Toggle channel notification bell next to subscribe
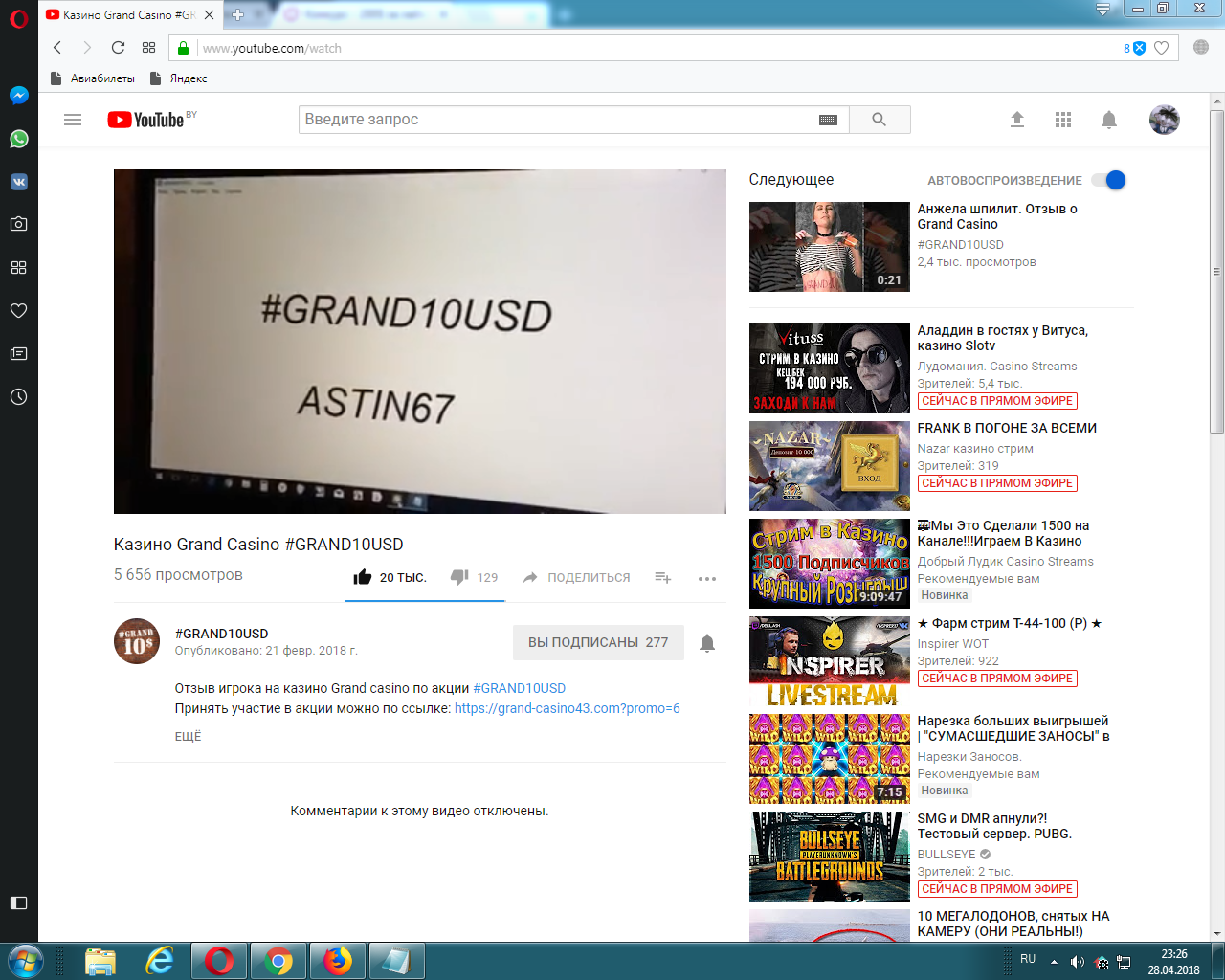The width and height of the screenshot is (1225, 980). (707, 643)
